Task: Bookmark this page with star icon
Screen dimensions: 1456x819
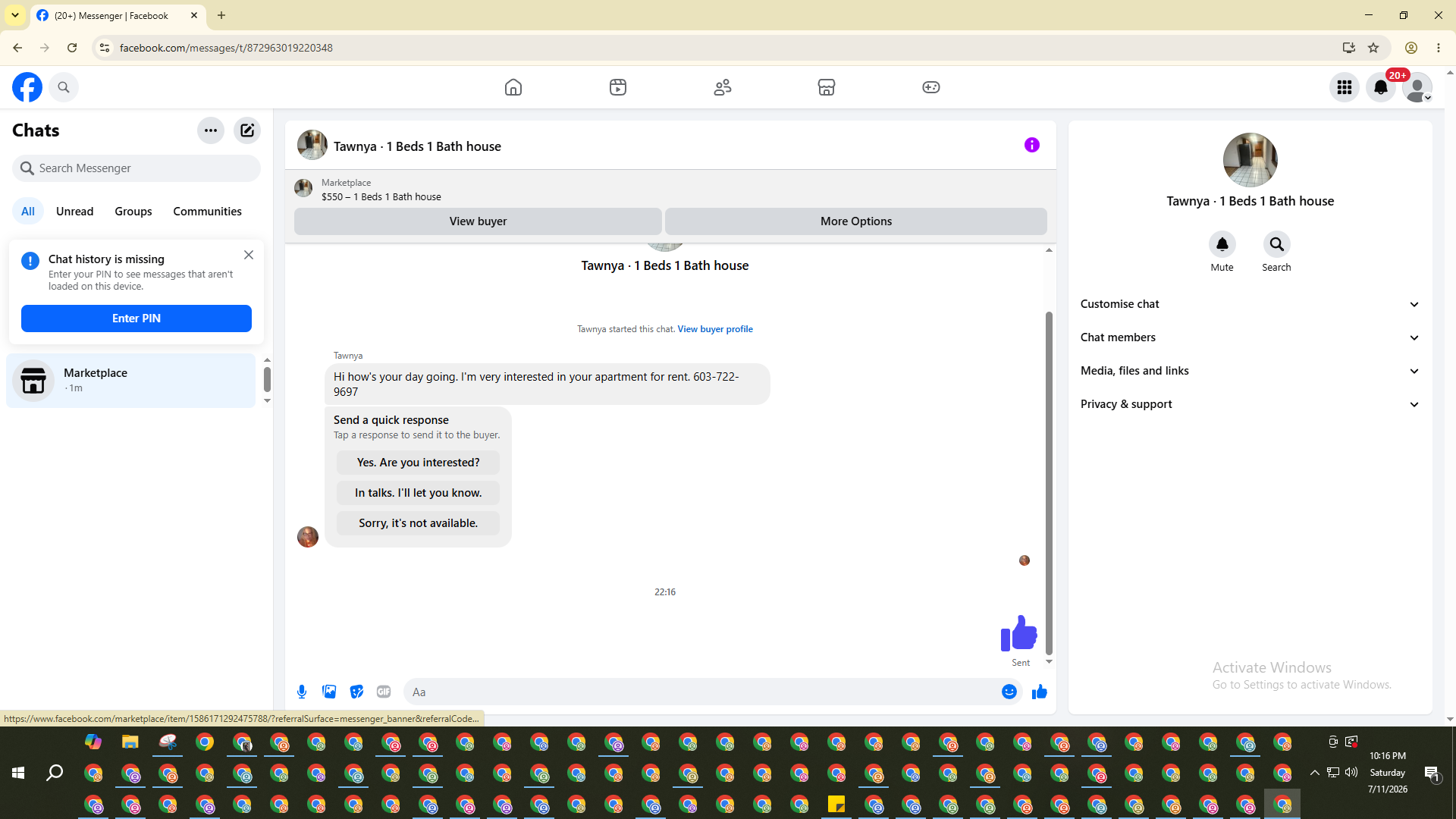Action: [x=1373, y=48]
